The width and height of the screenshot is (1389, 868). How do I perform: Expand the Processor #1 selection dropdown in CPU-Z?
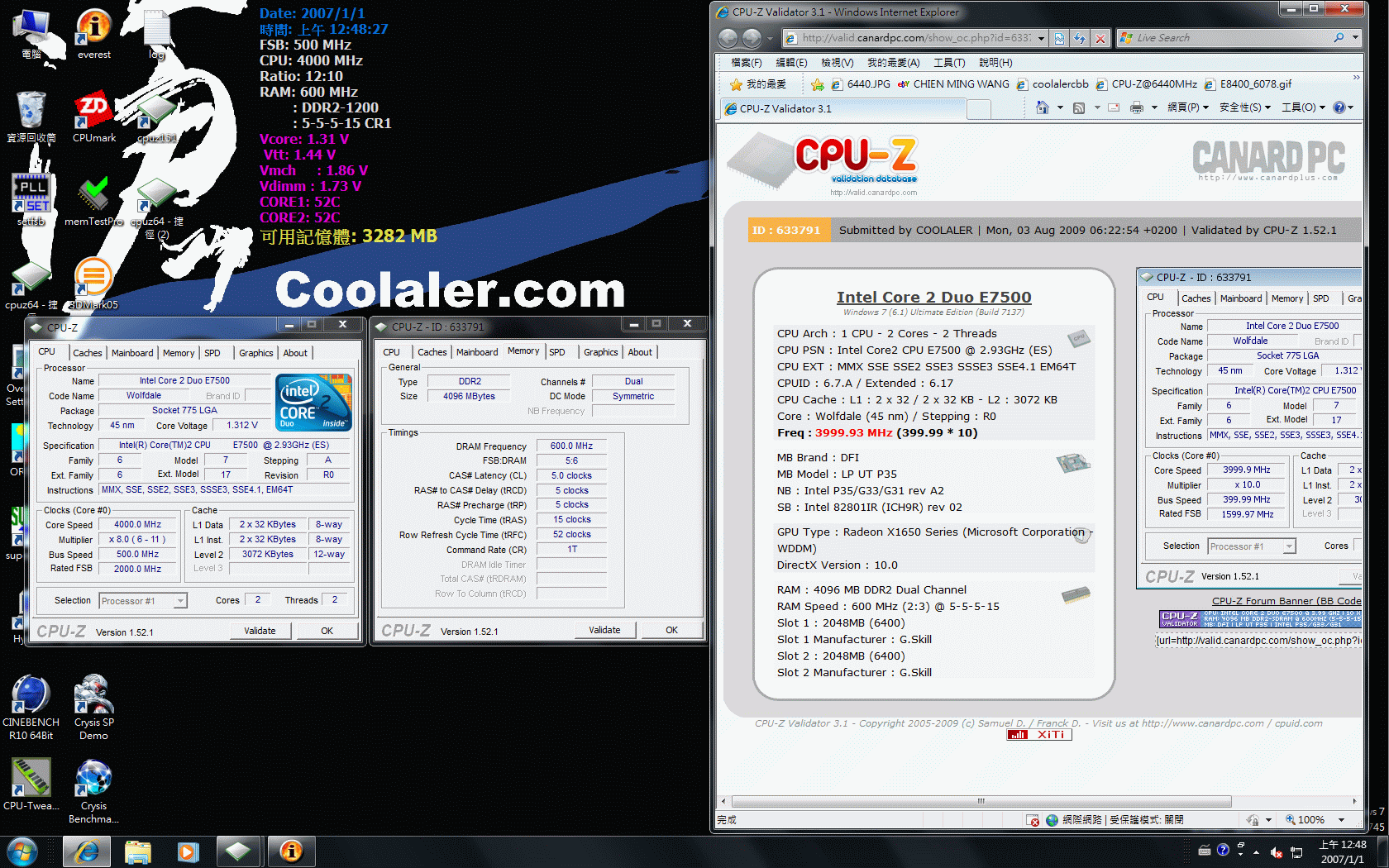coord(180,601)
